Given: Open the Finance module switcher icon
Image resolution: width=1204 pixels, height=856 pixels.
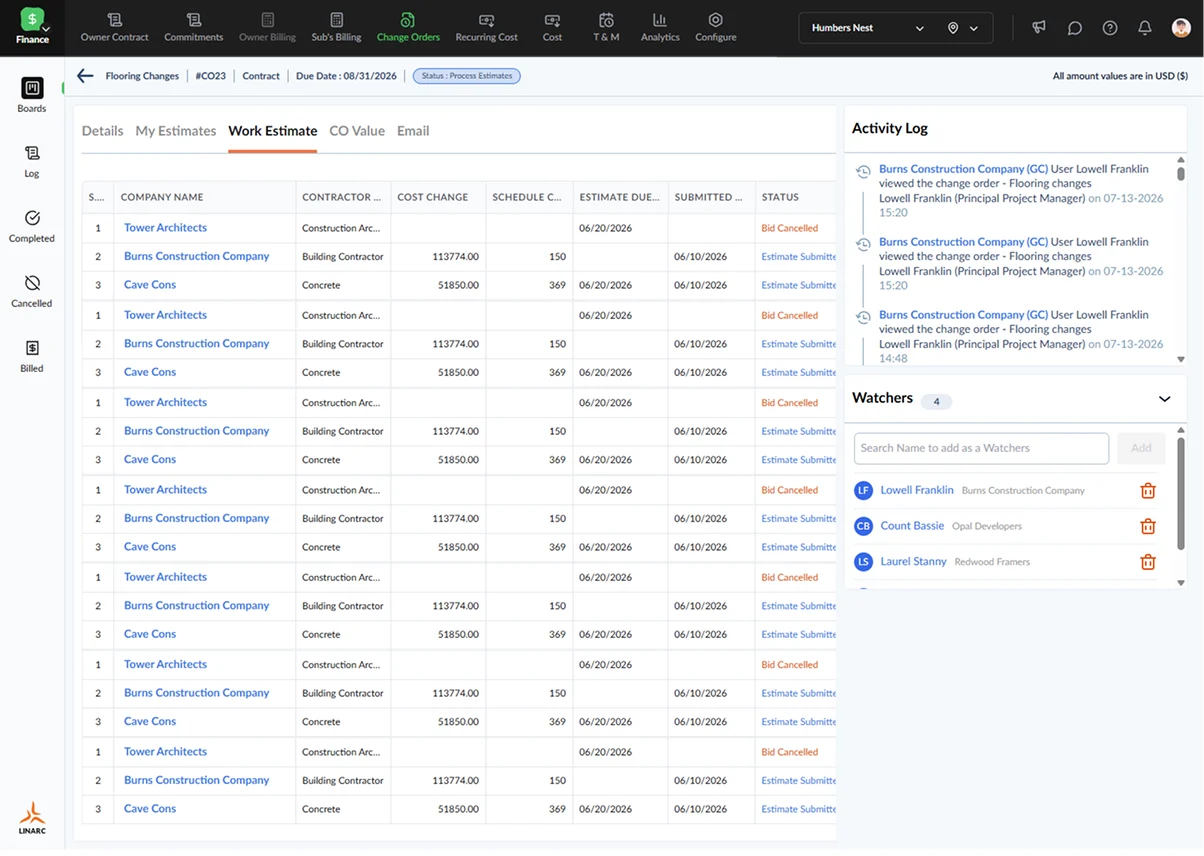Looking at the screenshot, I should click(x=32, y=26).
